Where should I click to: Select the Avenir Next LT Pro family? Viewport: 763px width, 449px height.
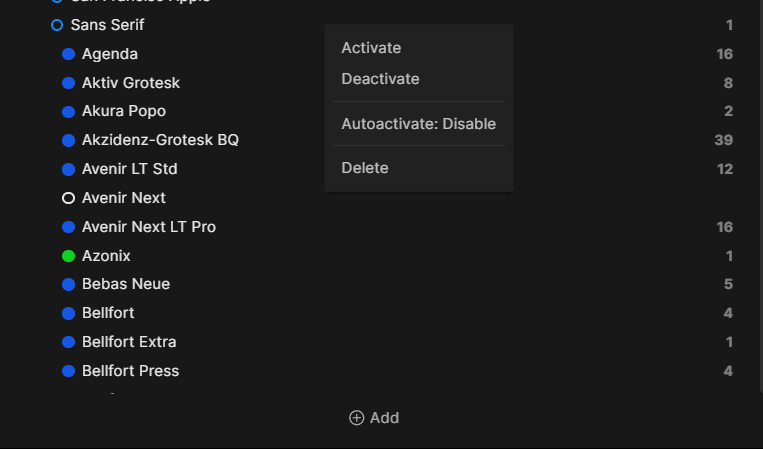tap(148, 227)
